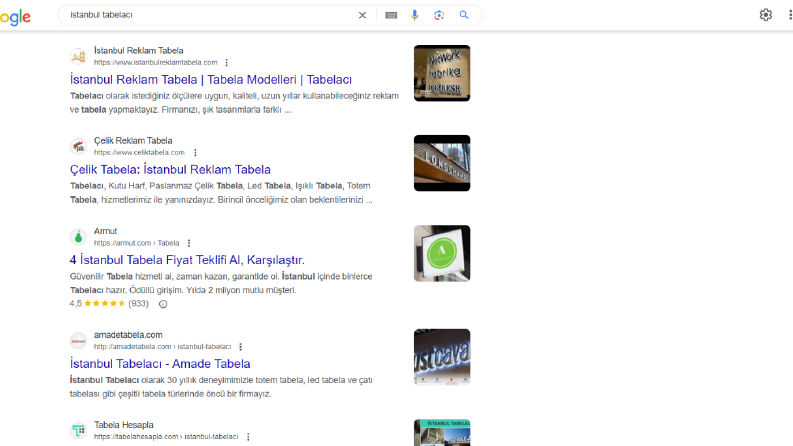Open more options for Tabela Hesapla result

[x=248, y=437]
